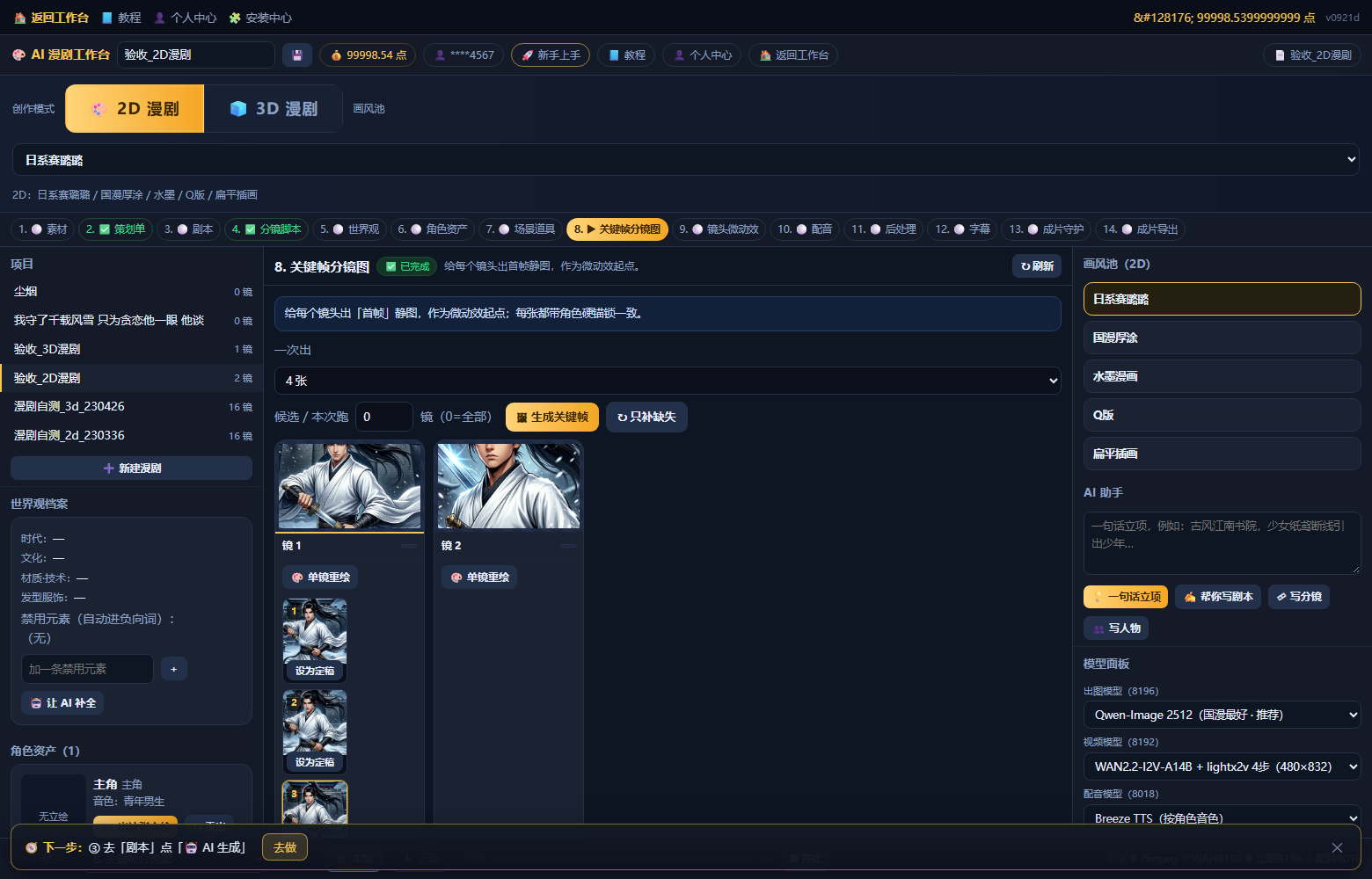Go to step 14 成片导出
This screenshot has width=1372, height=879.
click(1140, 229)
